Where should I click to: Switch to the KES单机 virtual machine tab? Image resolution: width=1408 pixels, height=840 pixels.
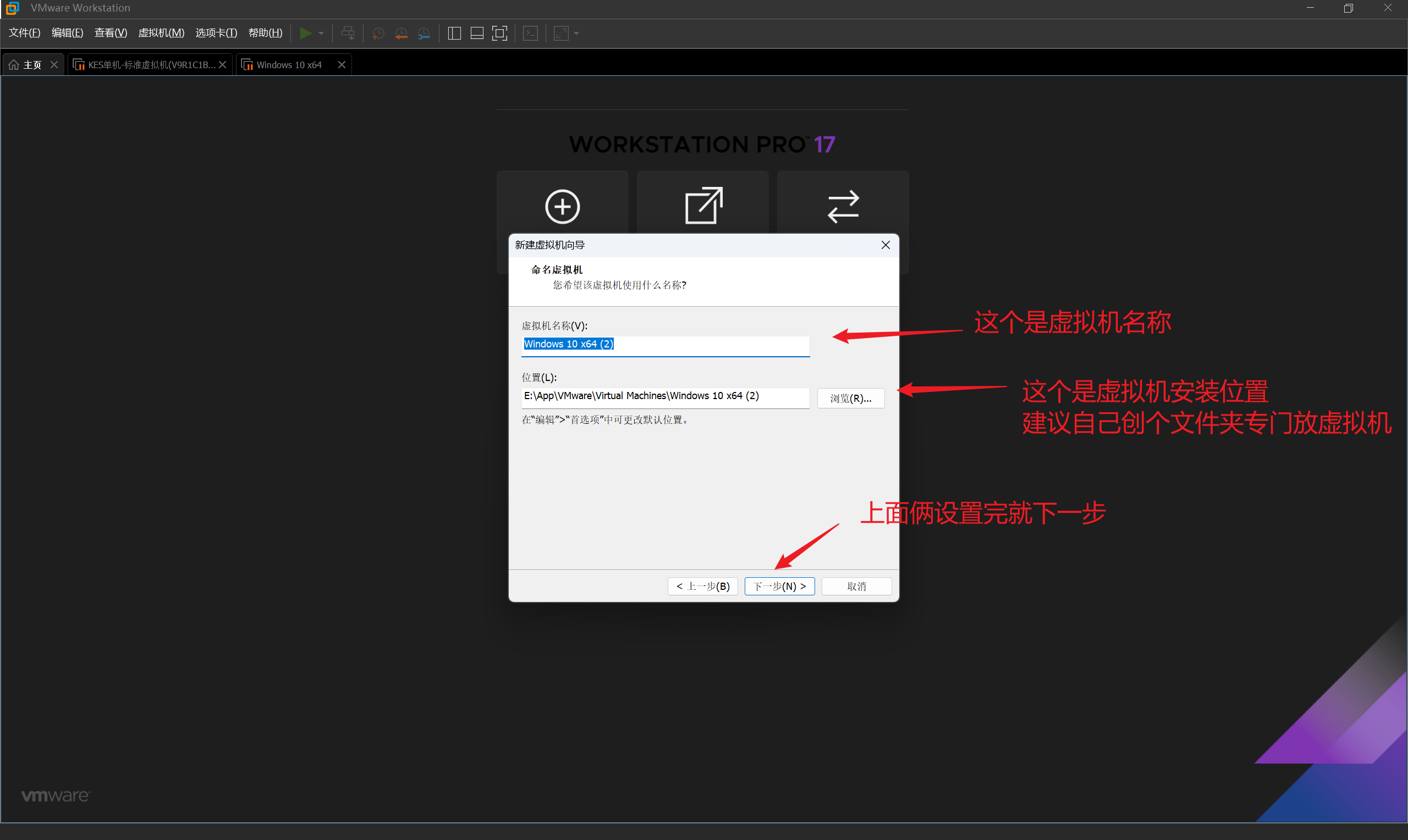(x=151, y=65)
